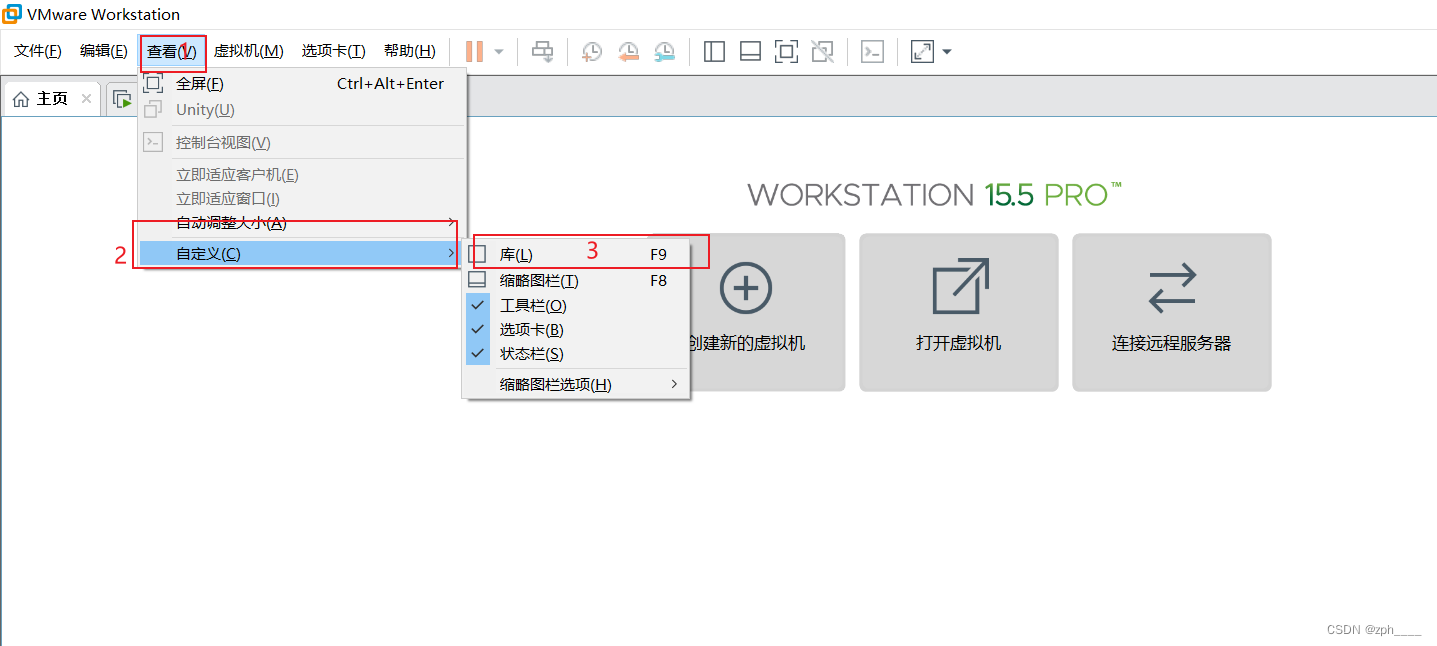Open the 帮助(H) menu
Viewport: 1437px width, 646px height.
(x=410, y=51)
